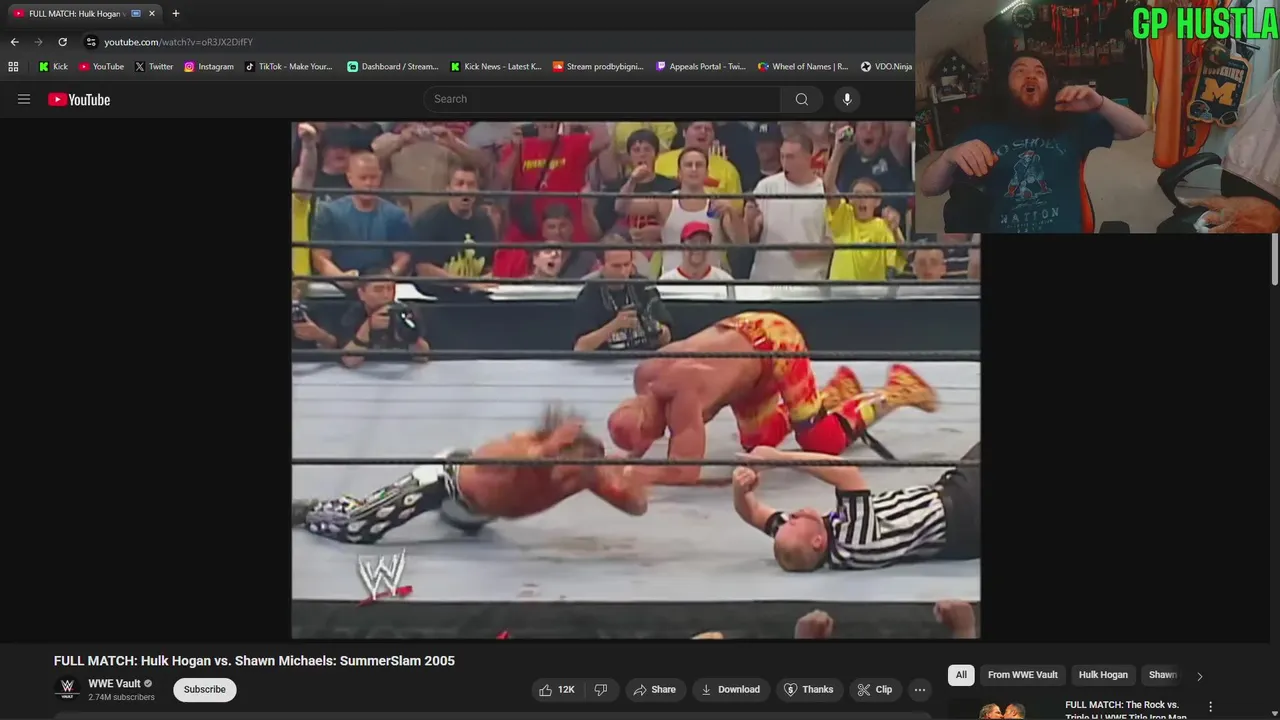
Task: Open the WWE Vault channel name
Action: click(114, 684)
